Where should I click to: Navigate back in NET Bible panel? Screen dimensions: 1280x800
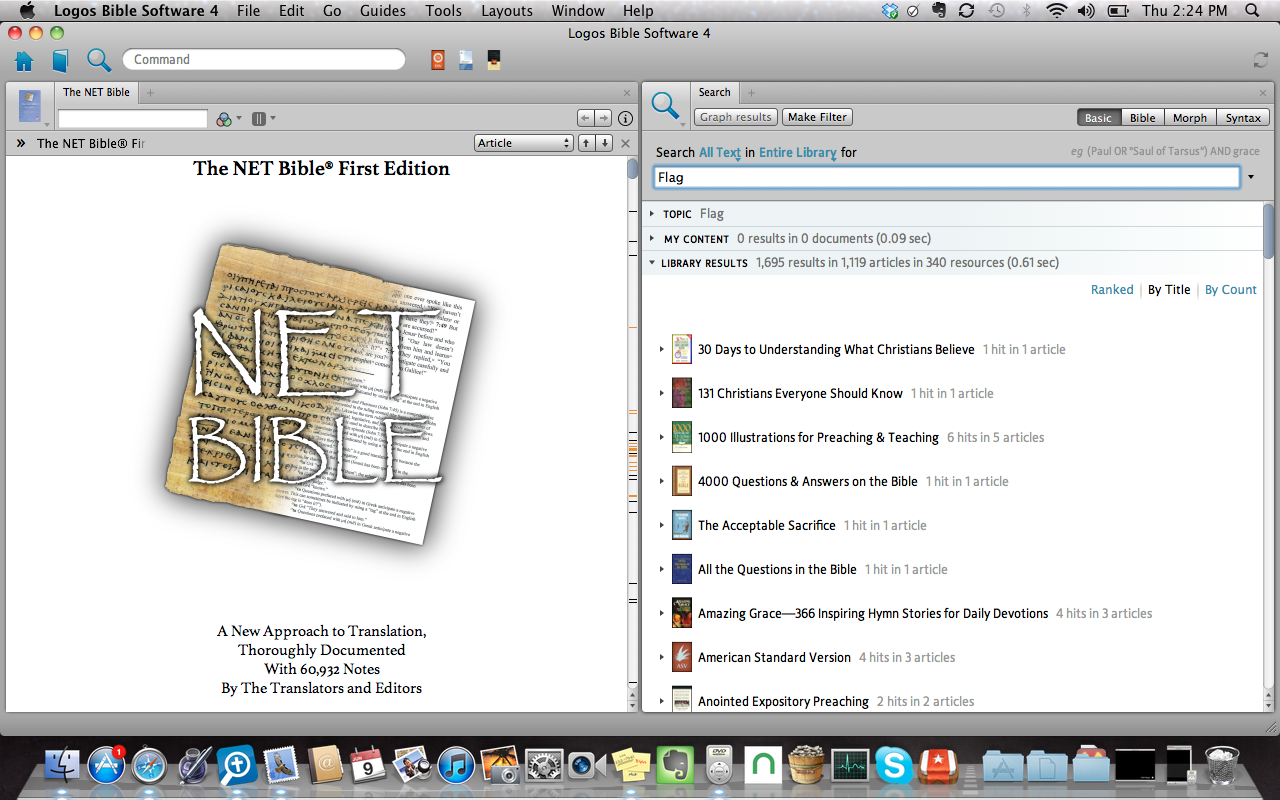tap(586, 118)
